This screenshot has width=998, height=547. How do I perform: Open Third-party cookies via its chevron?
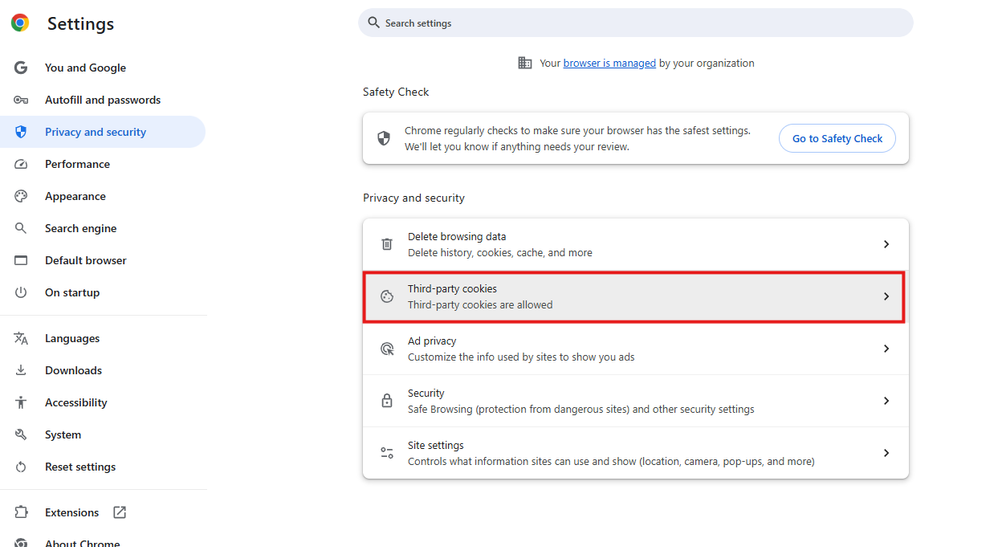[886, 297]
